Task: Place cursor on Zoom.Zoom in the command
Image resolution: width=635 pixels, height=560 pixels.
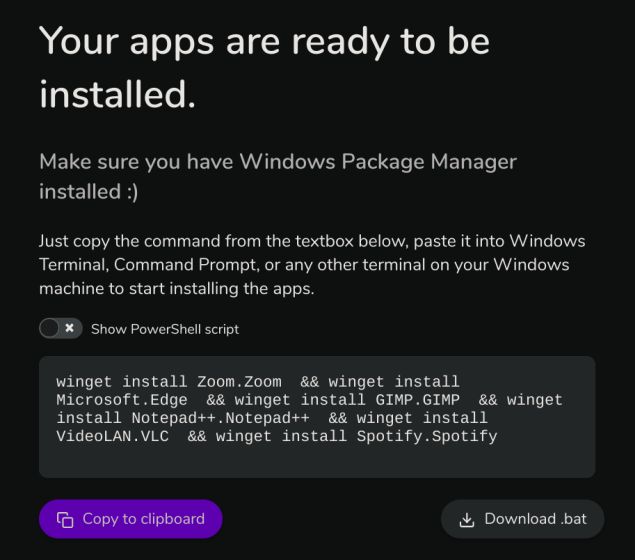Action: click(239, 382)
